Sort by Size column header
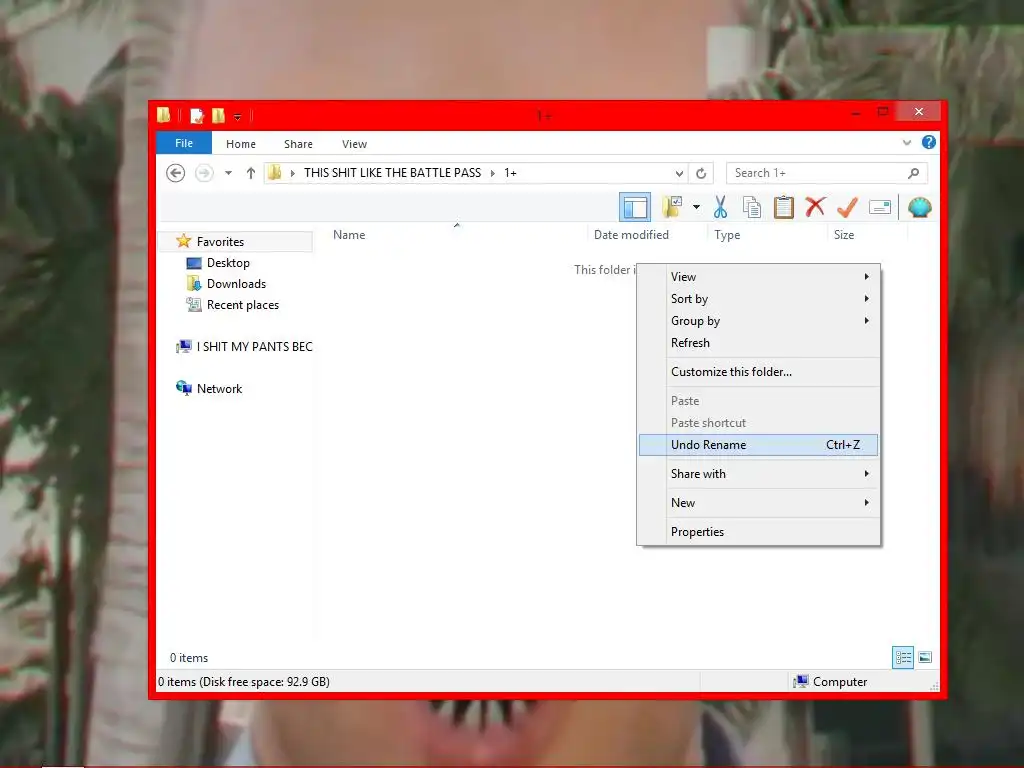The width and height of the screenshot is (1024, 768). point(844,235)
